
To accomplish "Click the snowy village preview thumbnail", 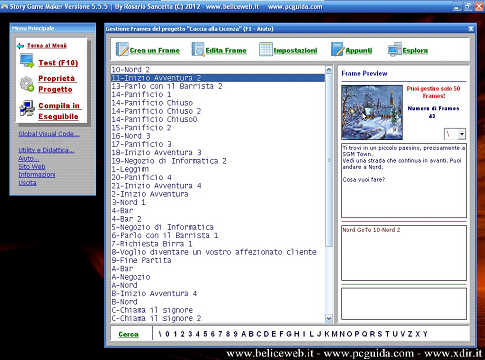I will click(372, 112).
